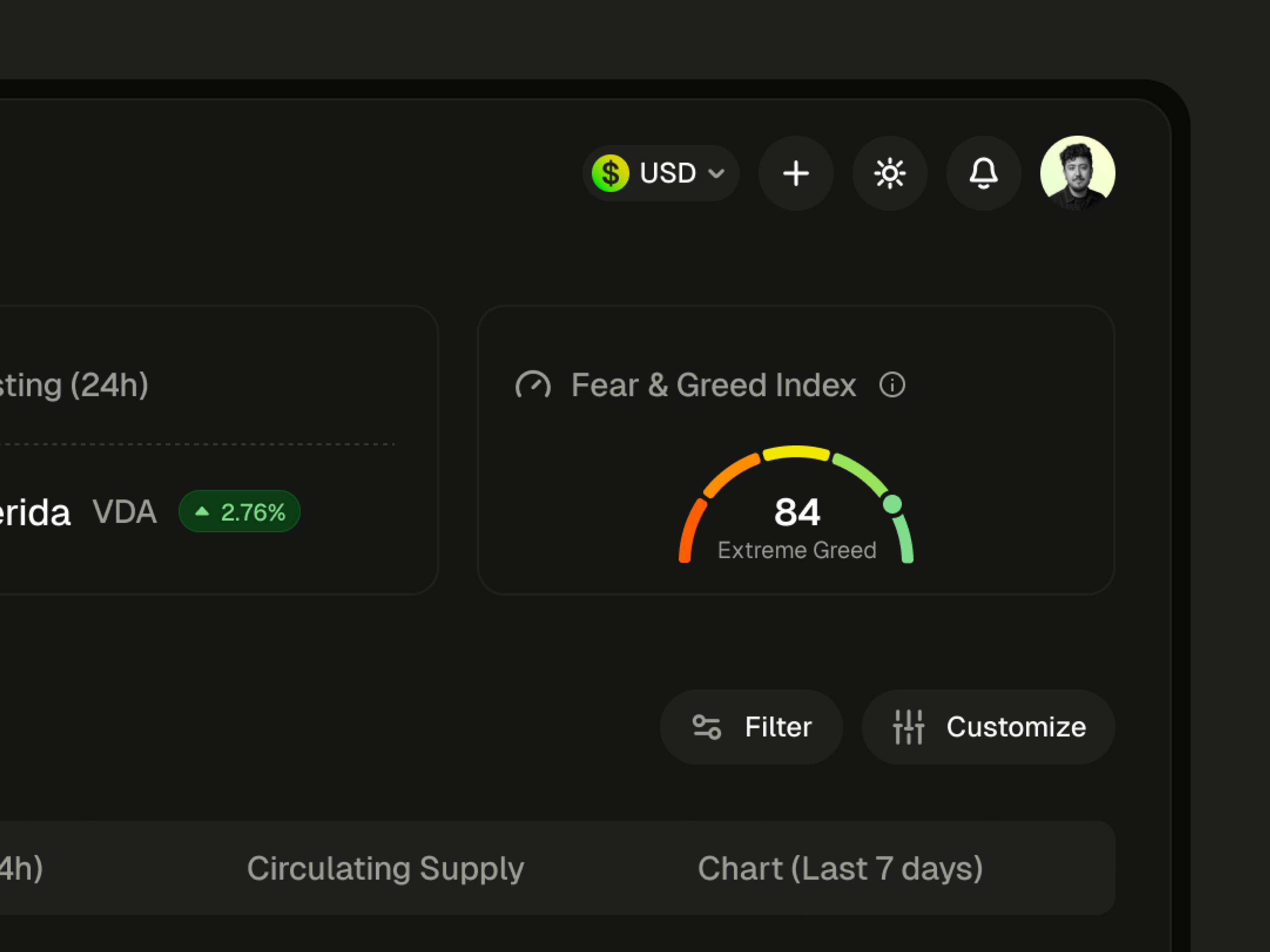This screenshot has width=1270, height=952.
Task: Open the profile avatar menu
Action: click(x=1078, y=173)
